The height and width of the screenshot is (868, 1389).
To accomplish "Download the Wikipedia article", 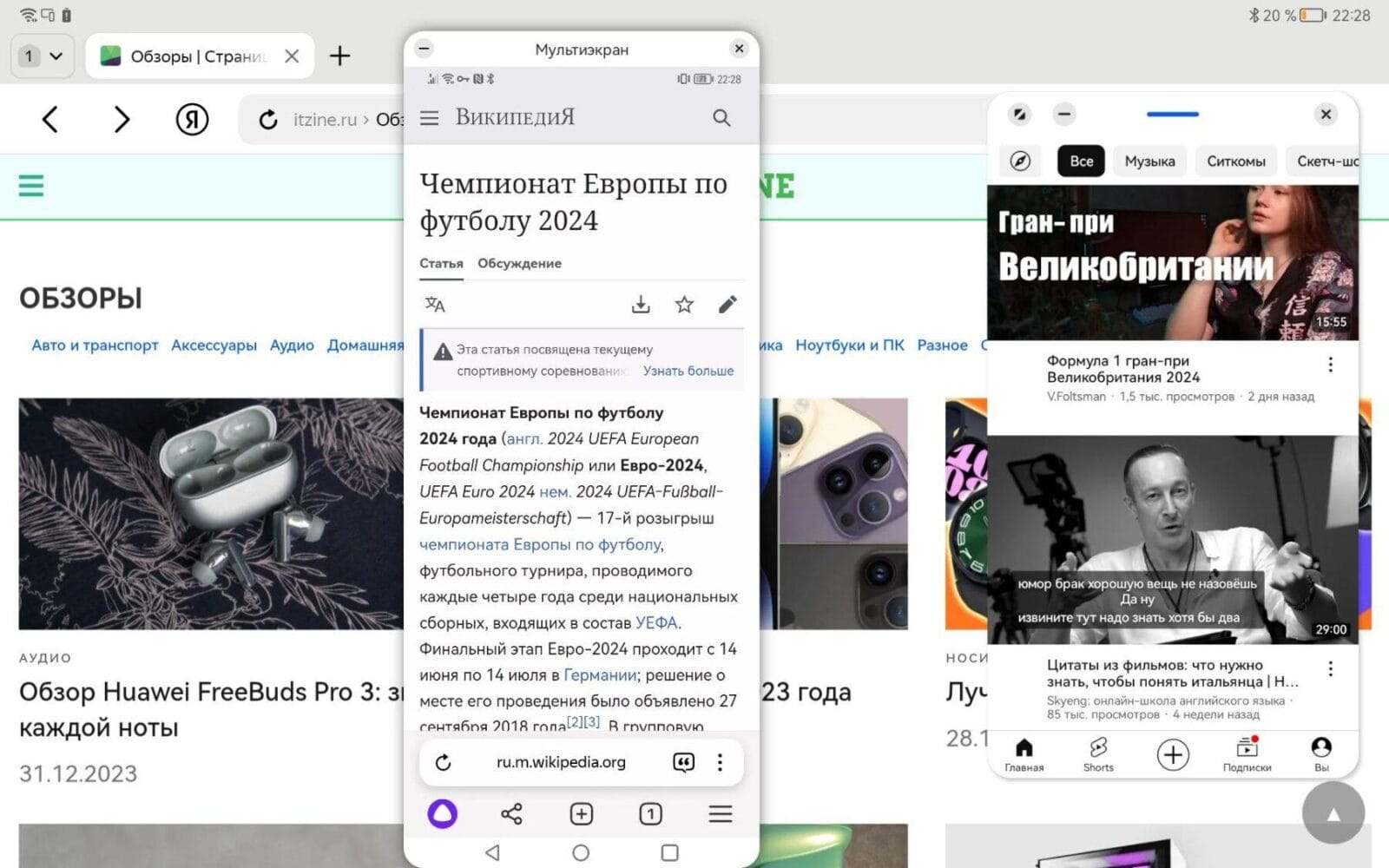I will (641, 305).
